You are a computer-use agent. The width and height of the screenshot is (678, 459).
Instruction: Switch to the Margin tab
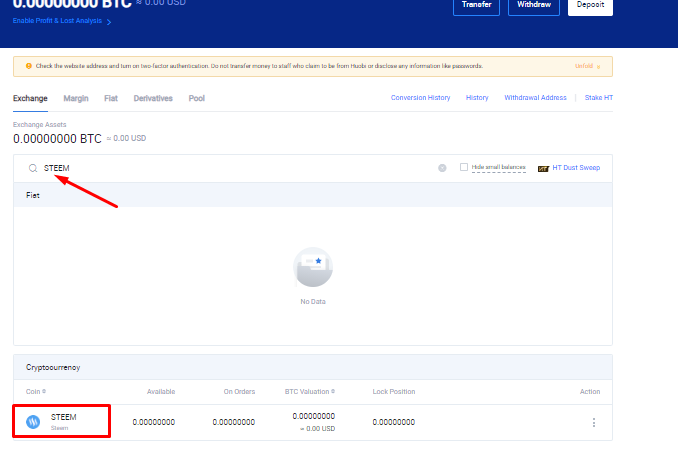tap(76, 99)
